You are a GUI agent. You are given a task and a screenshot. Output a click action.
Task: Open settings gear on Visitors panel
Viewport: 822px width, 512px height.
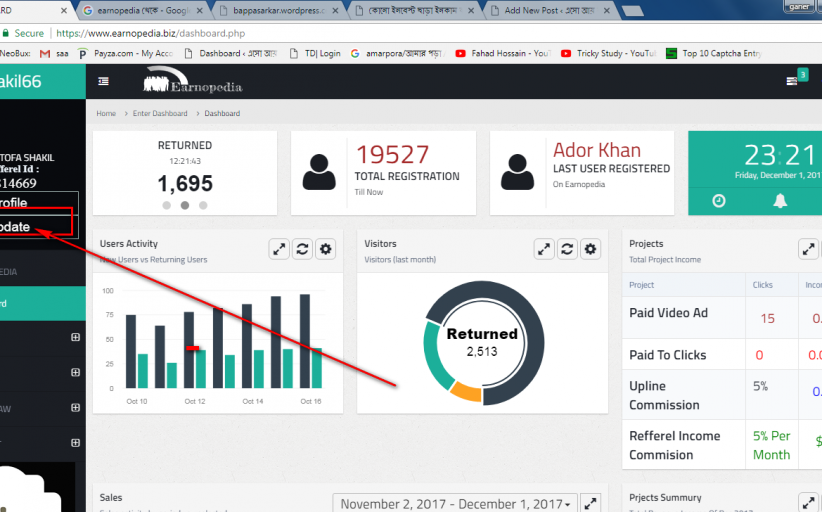tap(591, 249)
